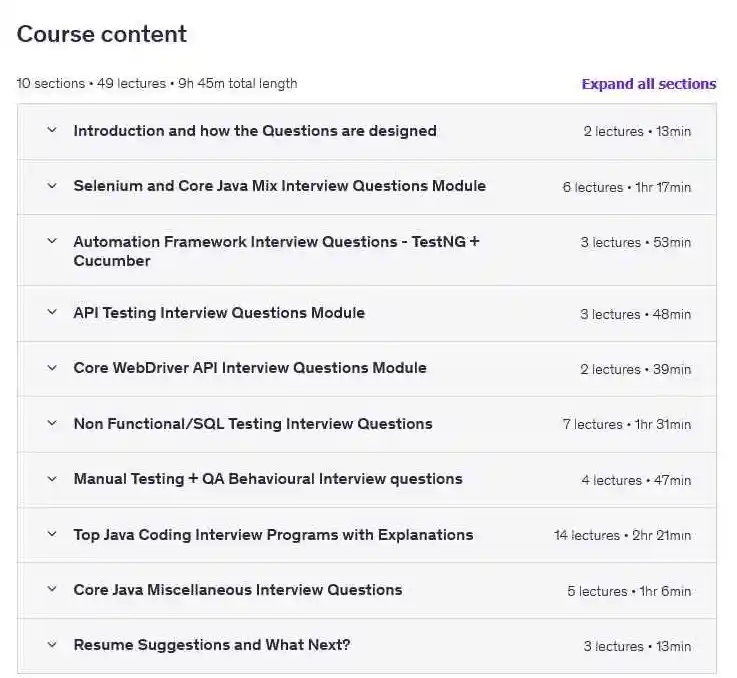737x678 pixels.
Task: Select Resume Suggestions and What Next title
Action: (x=212, y=645)
